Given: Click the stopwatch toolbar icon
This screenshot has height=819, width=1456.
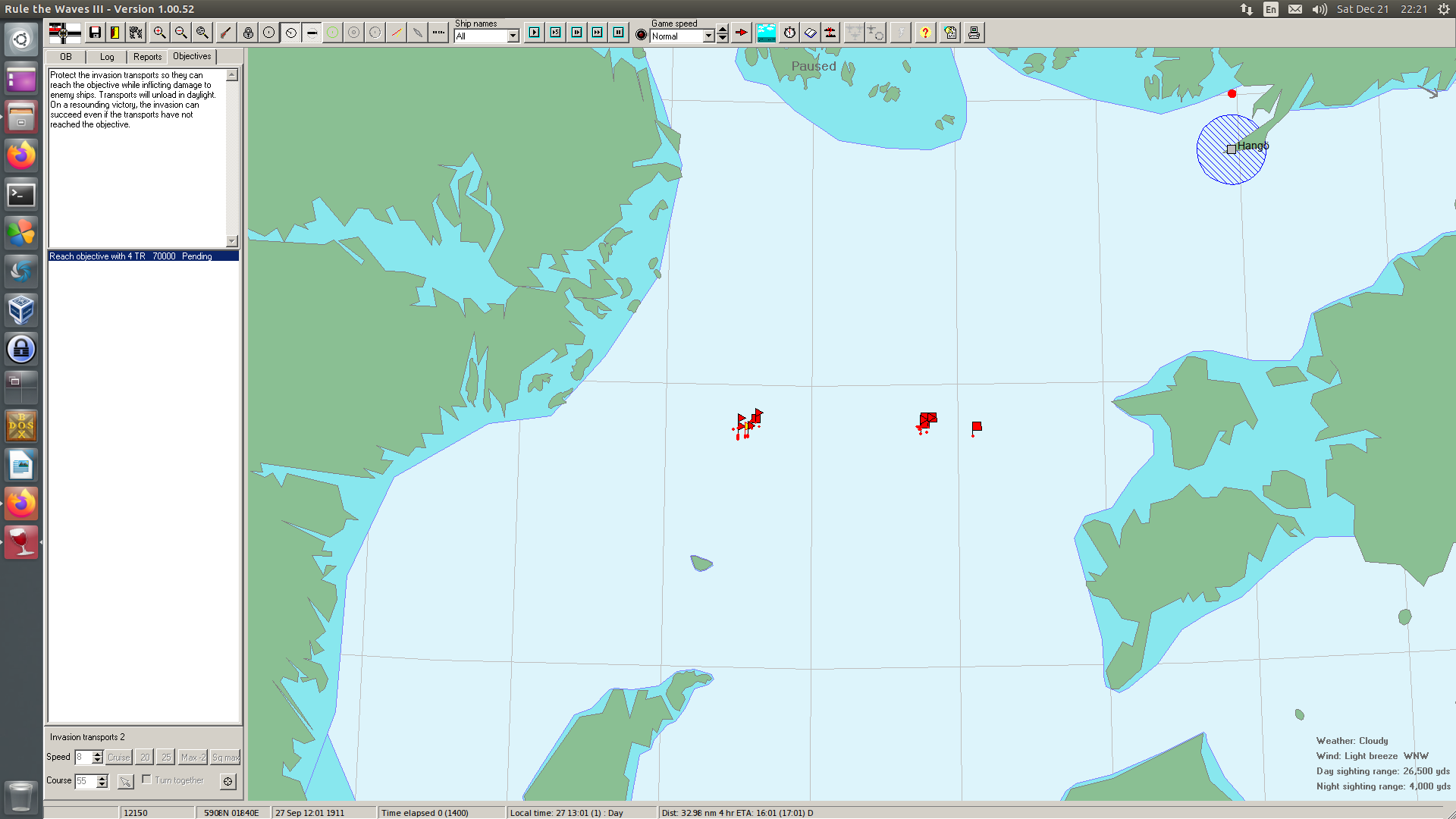Looking at the screenshot, I should (789, 33).
